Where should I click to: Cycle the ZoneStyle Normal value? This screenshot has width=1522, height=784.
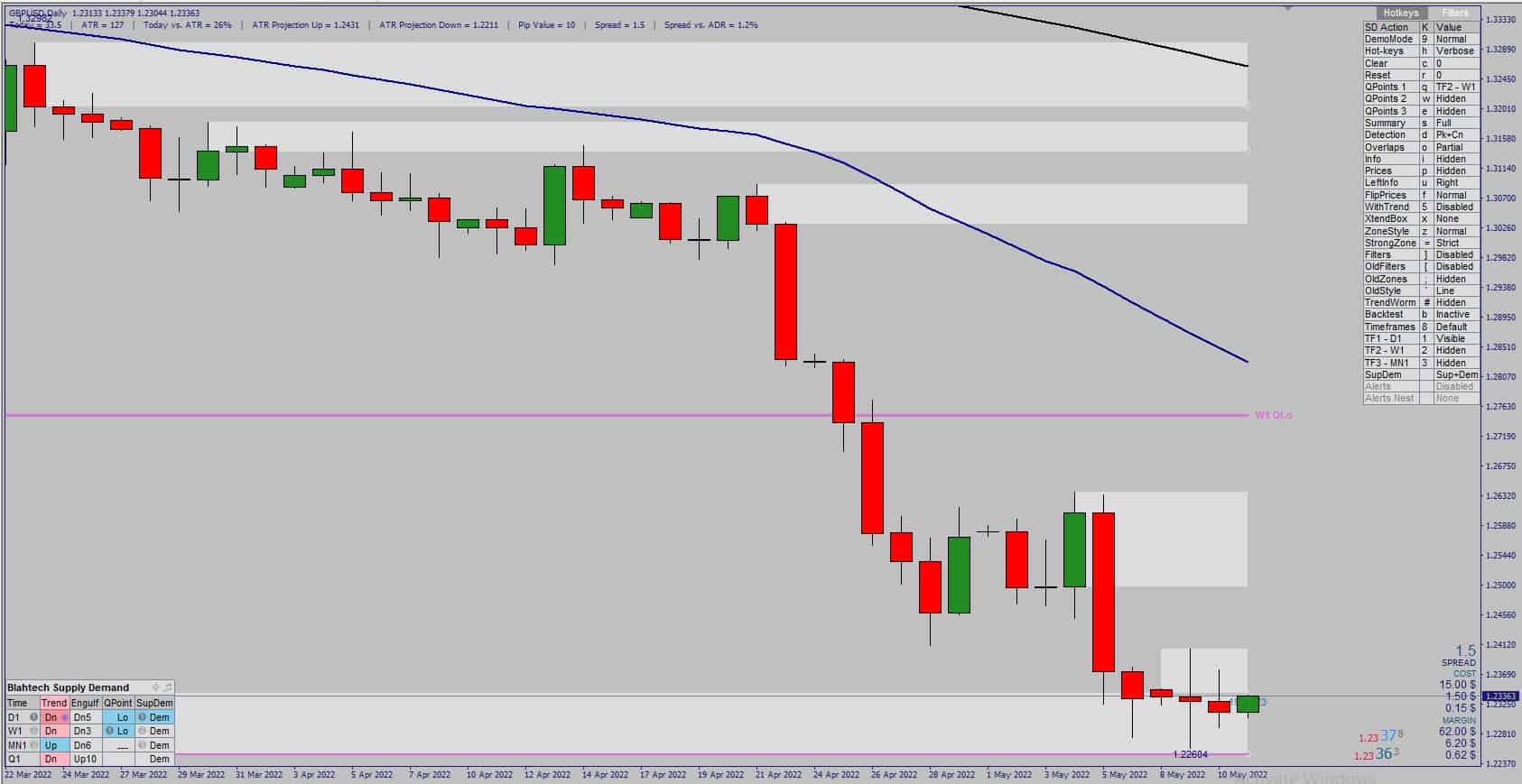click(1456, 231)
